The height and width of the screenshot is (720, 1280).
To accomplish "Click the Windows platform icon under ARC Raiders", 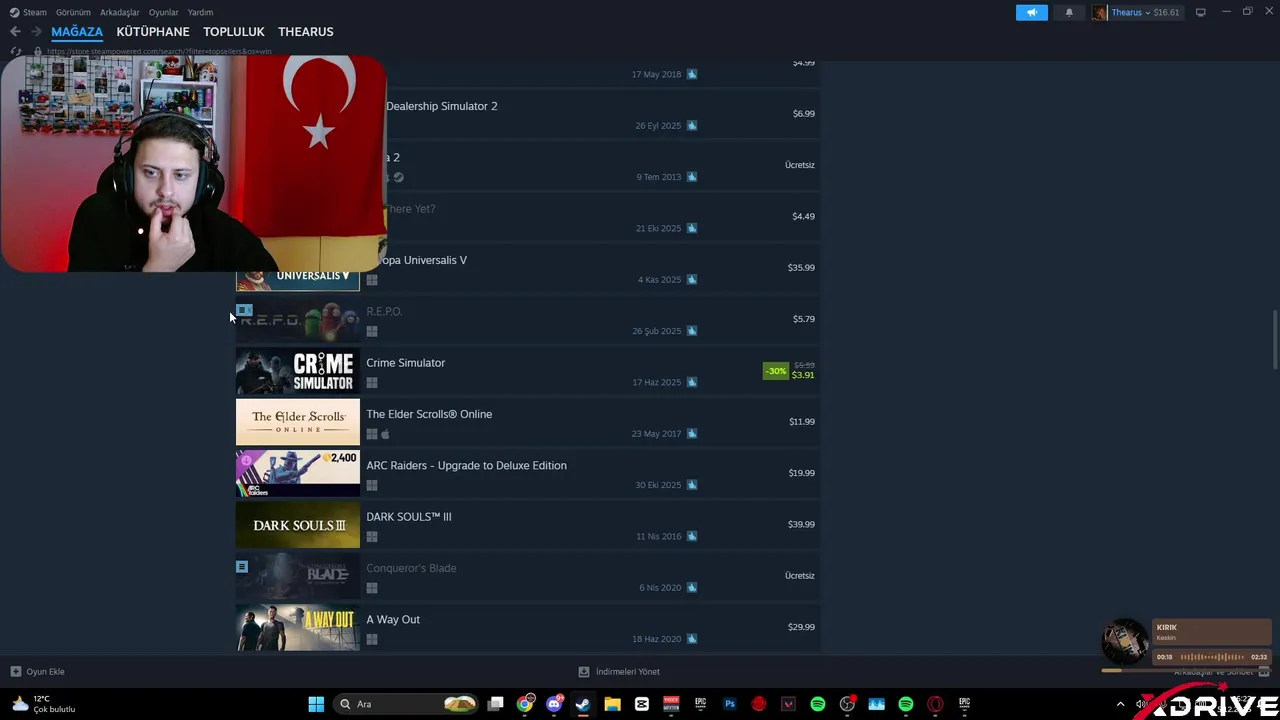I will coord(372,485).
